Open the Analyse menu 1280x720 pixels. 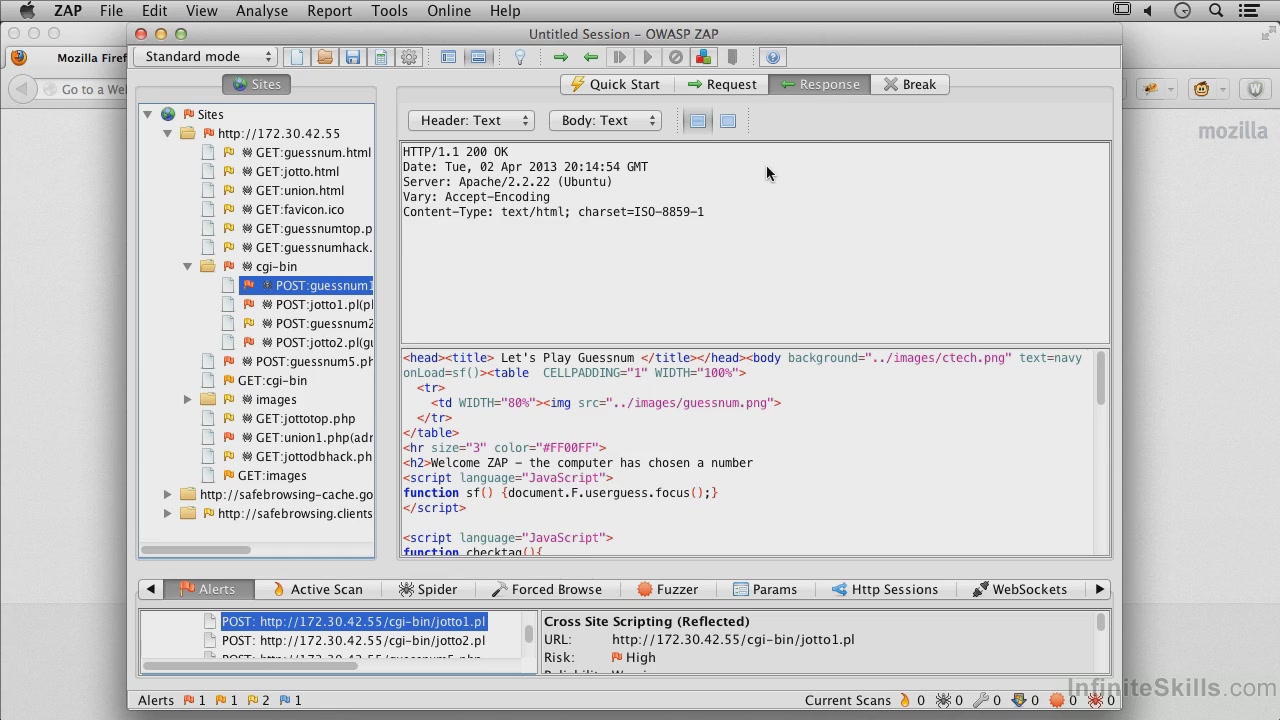pyautogui.click(x=262, y=11)
